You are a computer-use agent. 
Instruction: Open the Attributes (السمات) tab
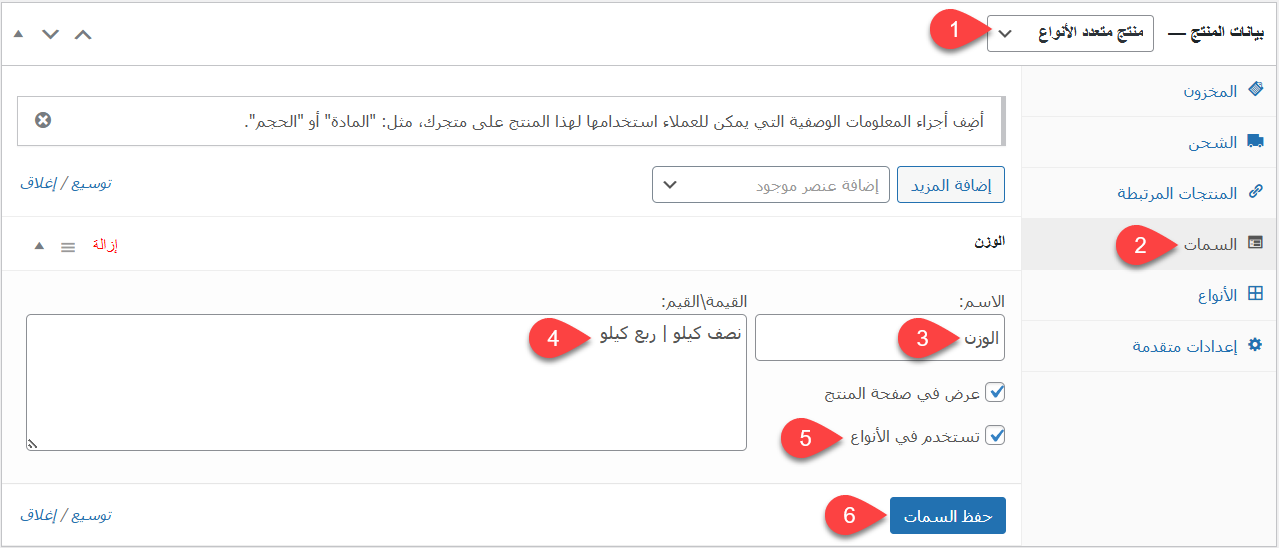click(x=1210, y=244)
